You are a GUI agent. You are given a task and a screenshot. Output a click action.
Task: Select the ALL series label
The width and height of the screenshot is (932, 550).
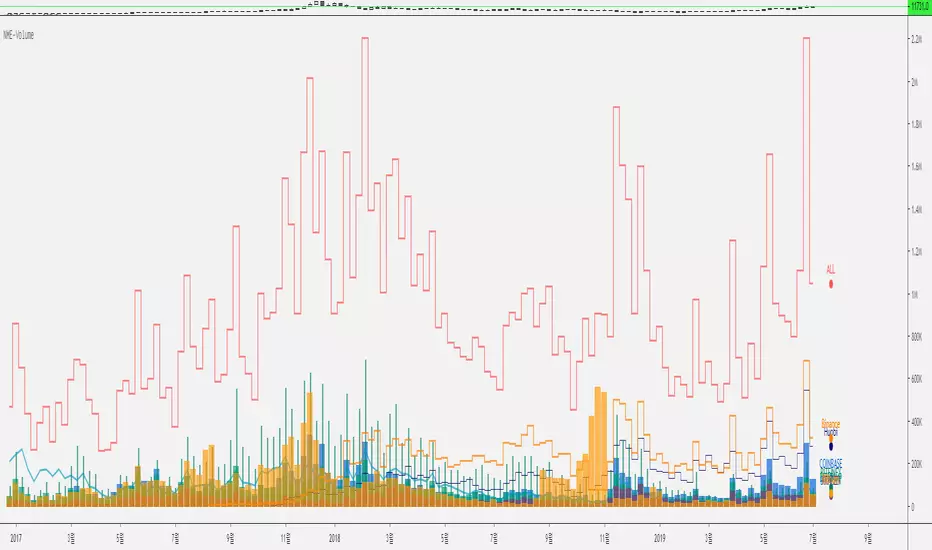pyautogui.click(x=831, y=270)
